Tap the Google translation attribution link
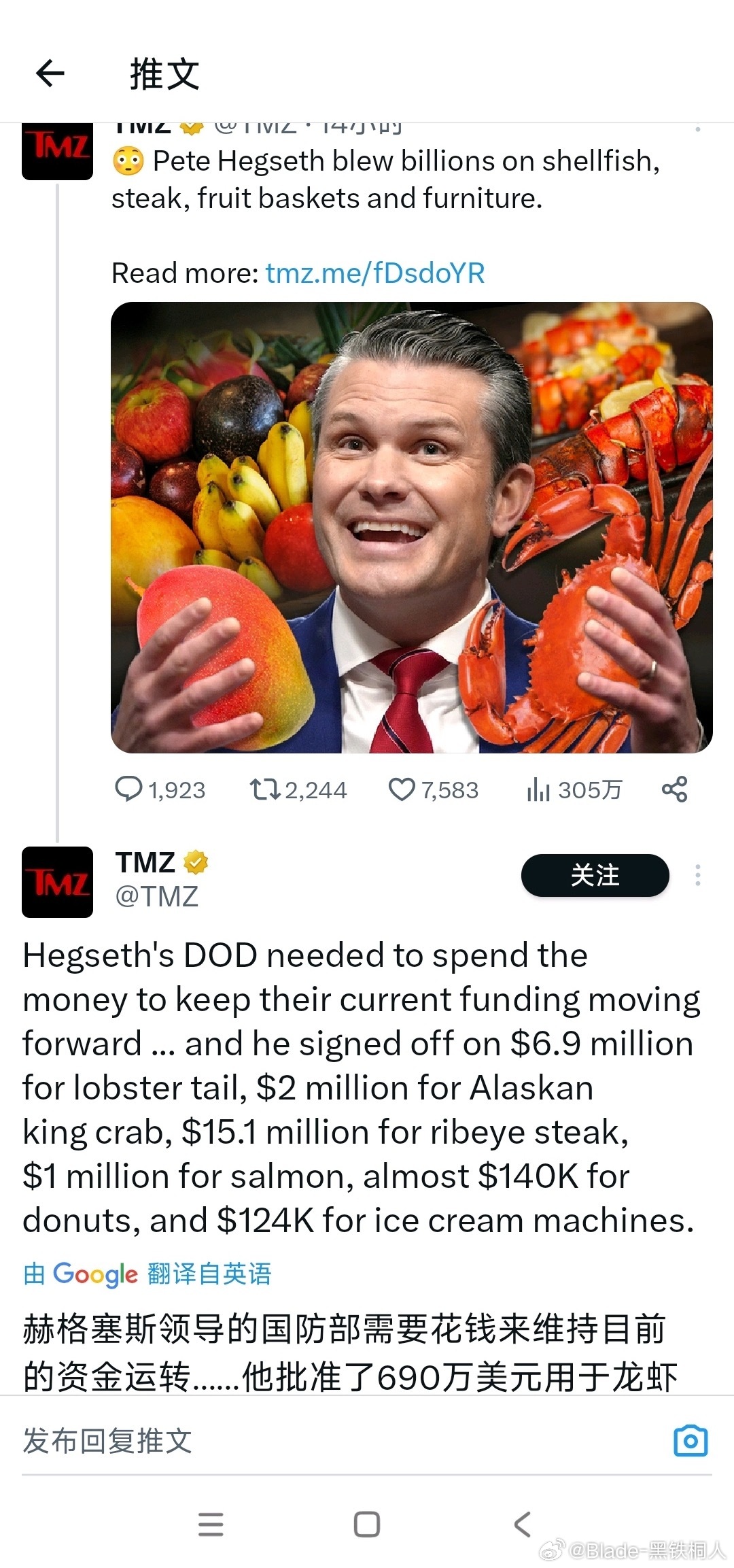The height and width of the screenshot is (1568, 734). pyautogui.click(x=147, y=1274)
